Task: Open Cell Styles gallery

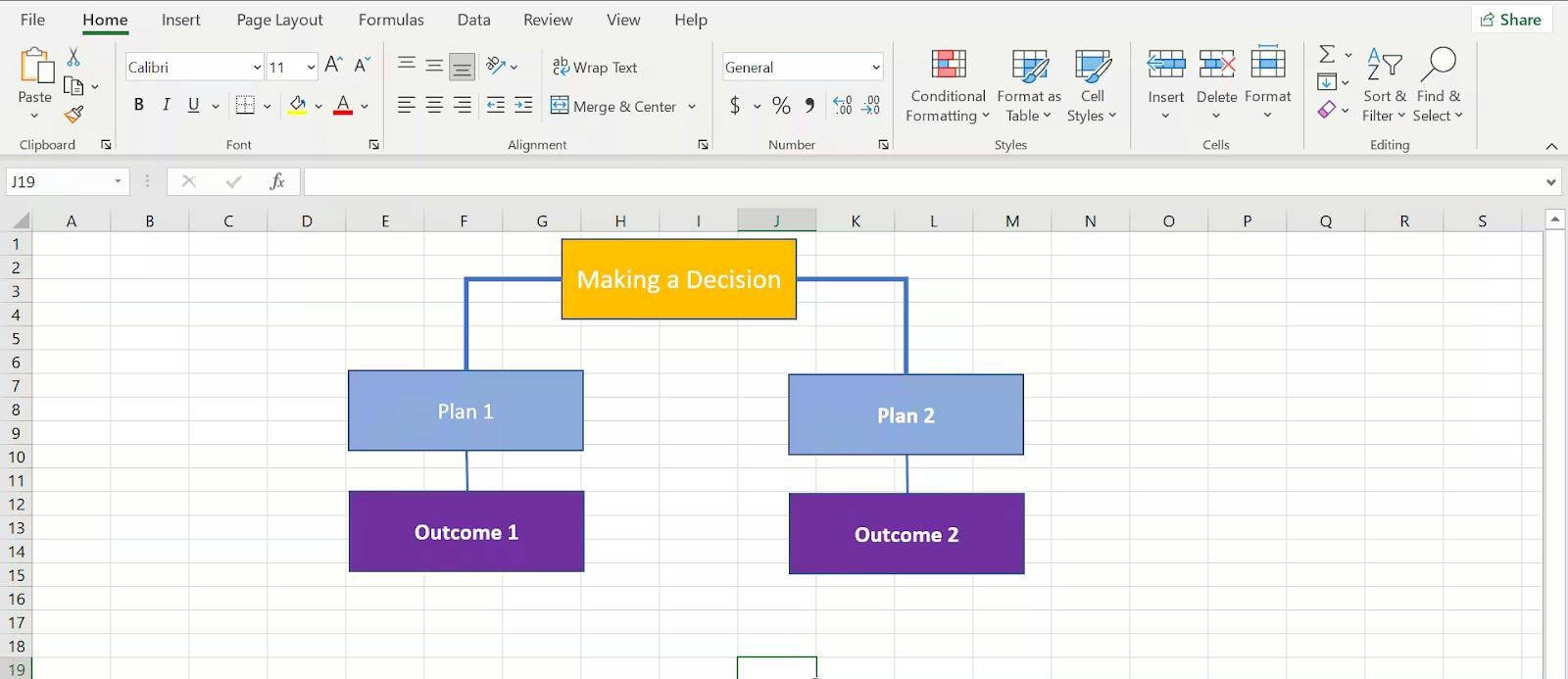Action: tap(1092, 86)
